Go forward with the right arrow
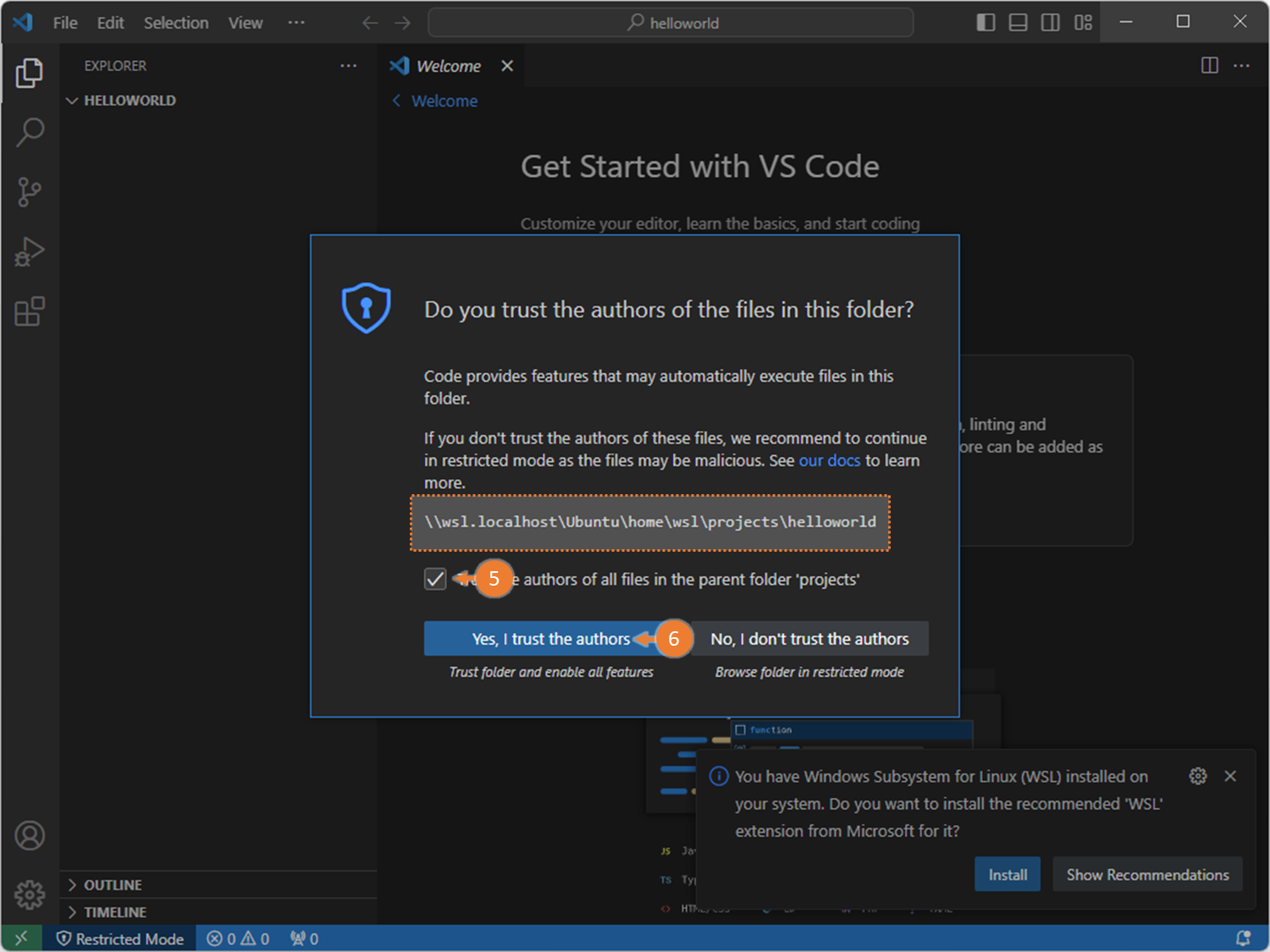1270x952 pixels. 403,23
